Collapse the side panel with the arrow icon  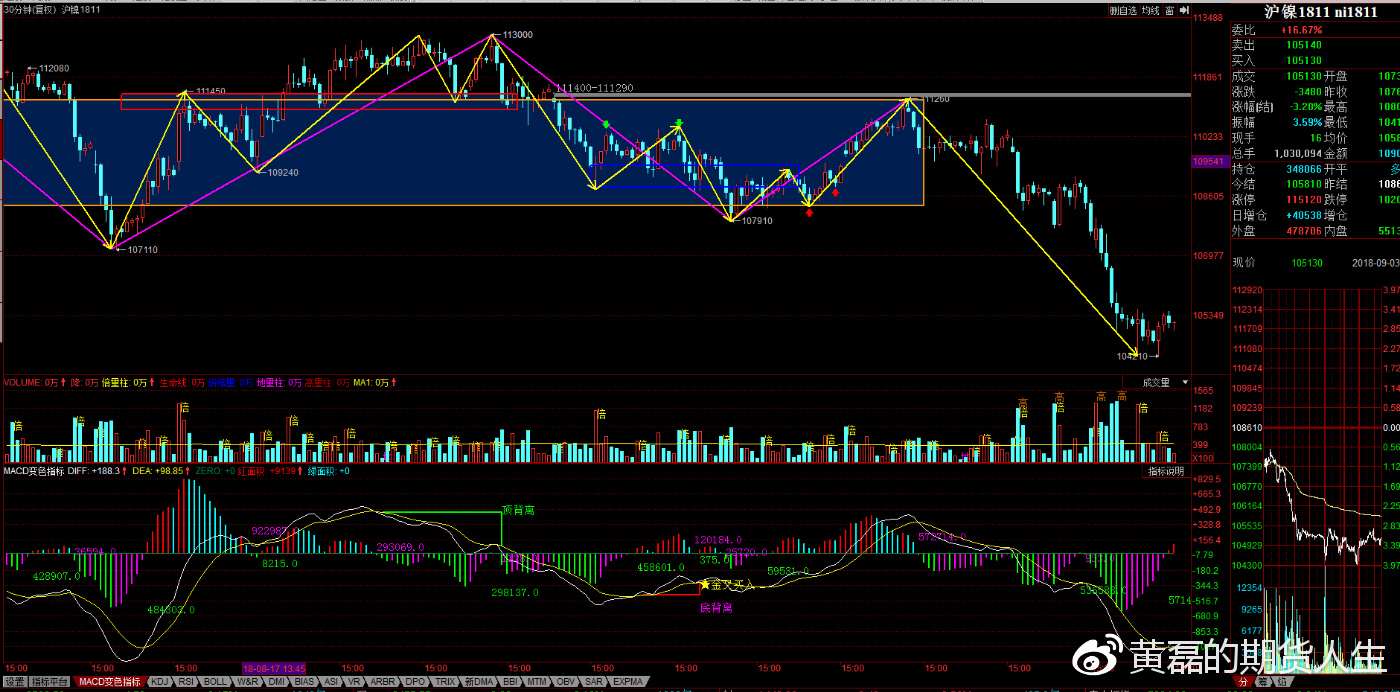pos(1184,10)
